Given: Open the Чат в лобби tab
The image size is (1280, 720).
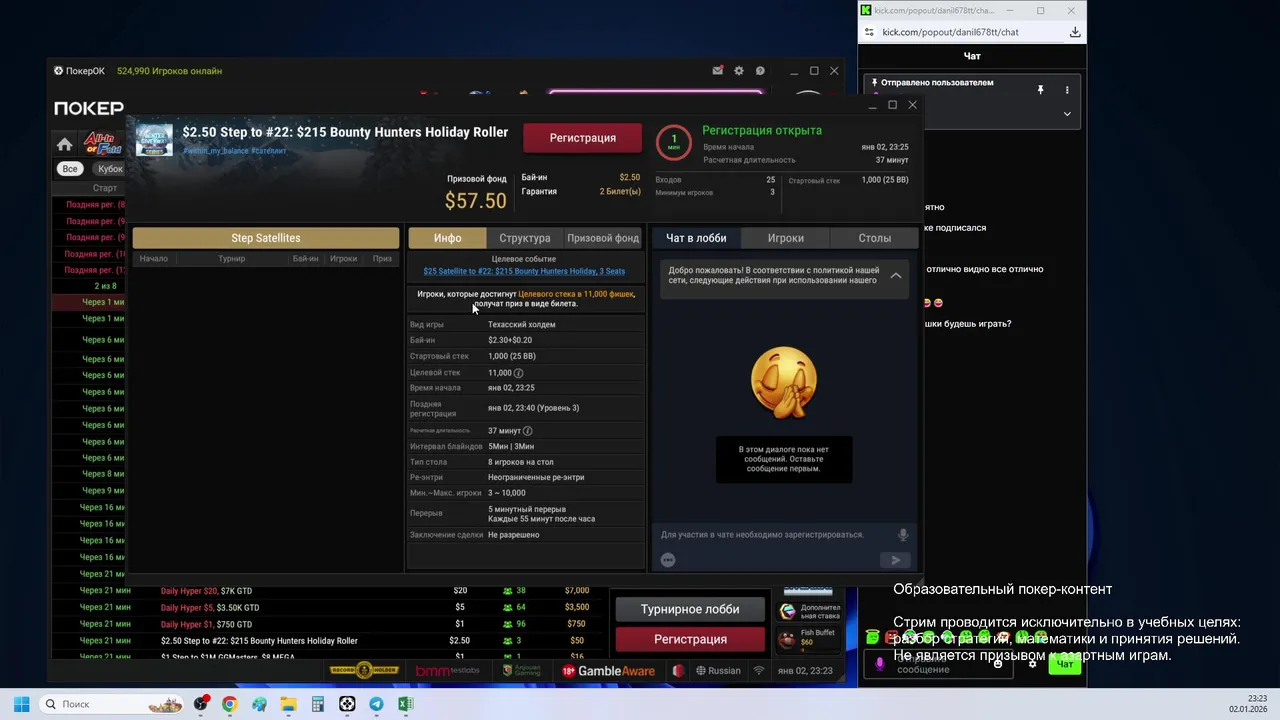Looking at the screenshot, I should tap(696, 238).
